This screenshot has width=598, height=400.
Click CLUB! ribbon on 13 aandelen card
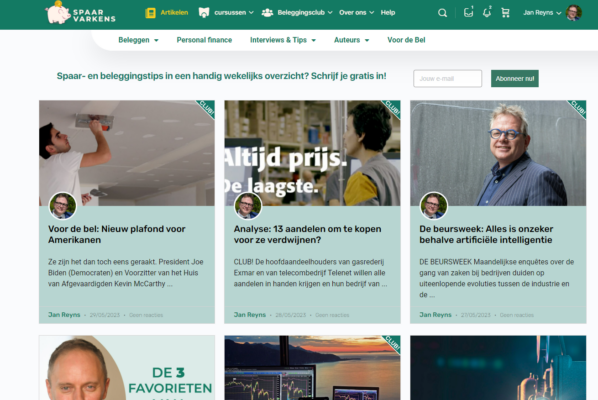coord(392,108)
